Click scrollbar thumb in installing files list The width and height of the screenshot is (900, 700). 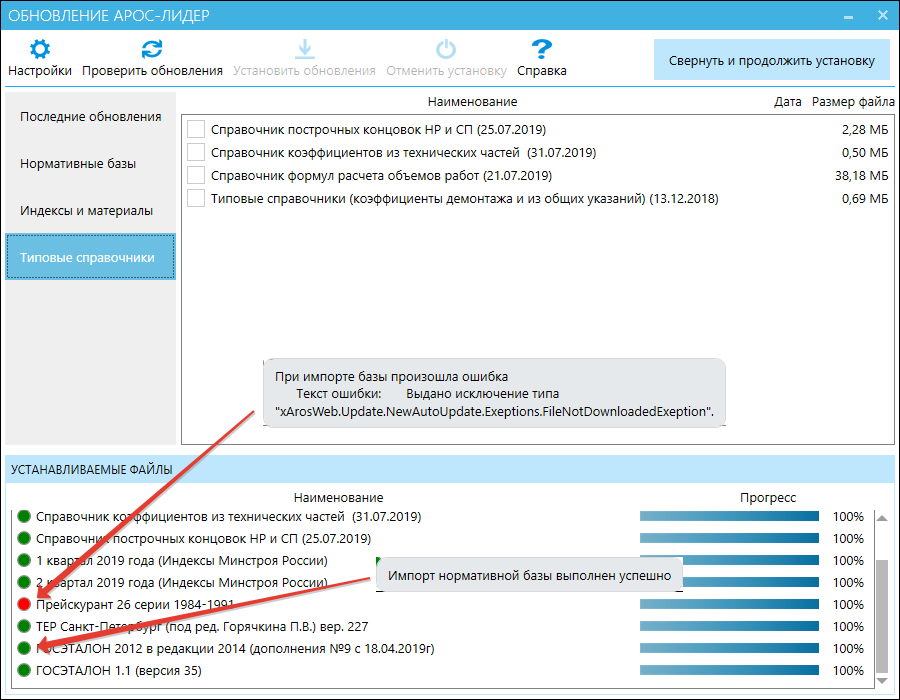click(x=882, y=616)
